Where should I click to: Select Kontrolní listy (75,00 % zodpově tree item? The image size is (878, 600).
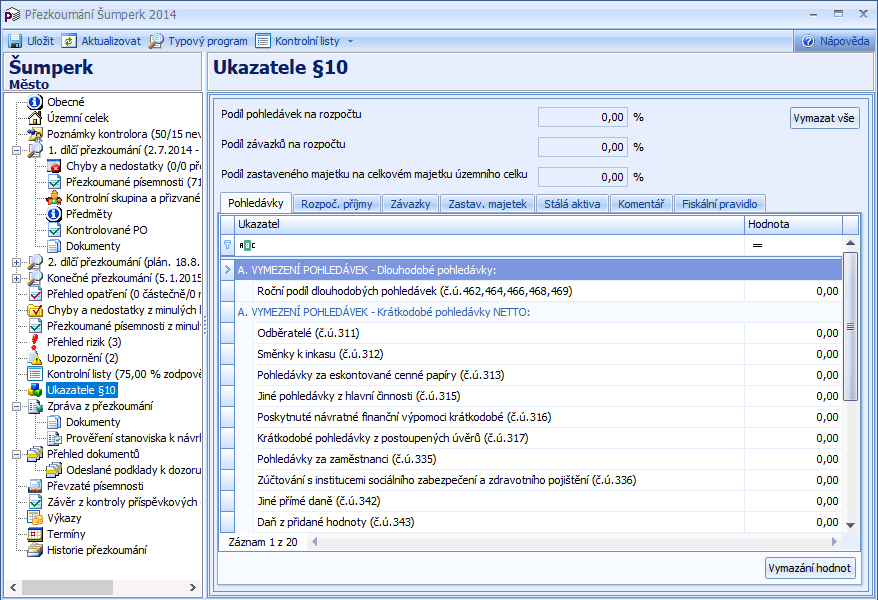coord(124,374)
